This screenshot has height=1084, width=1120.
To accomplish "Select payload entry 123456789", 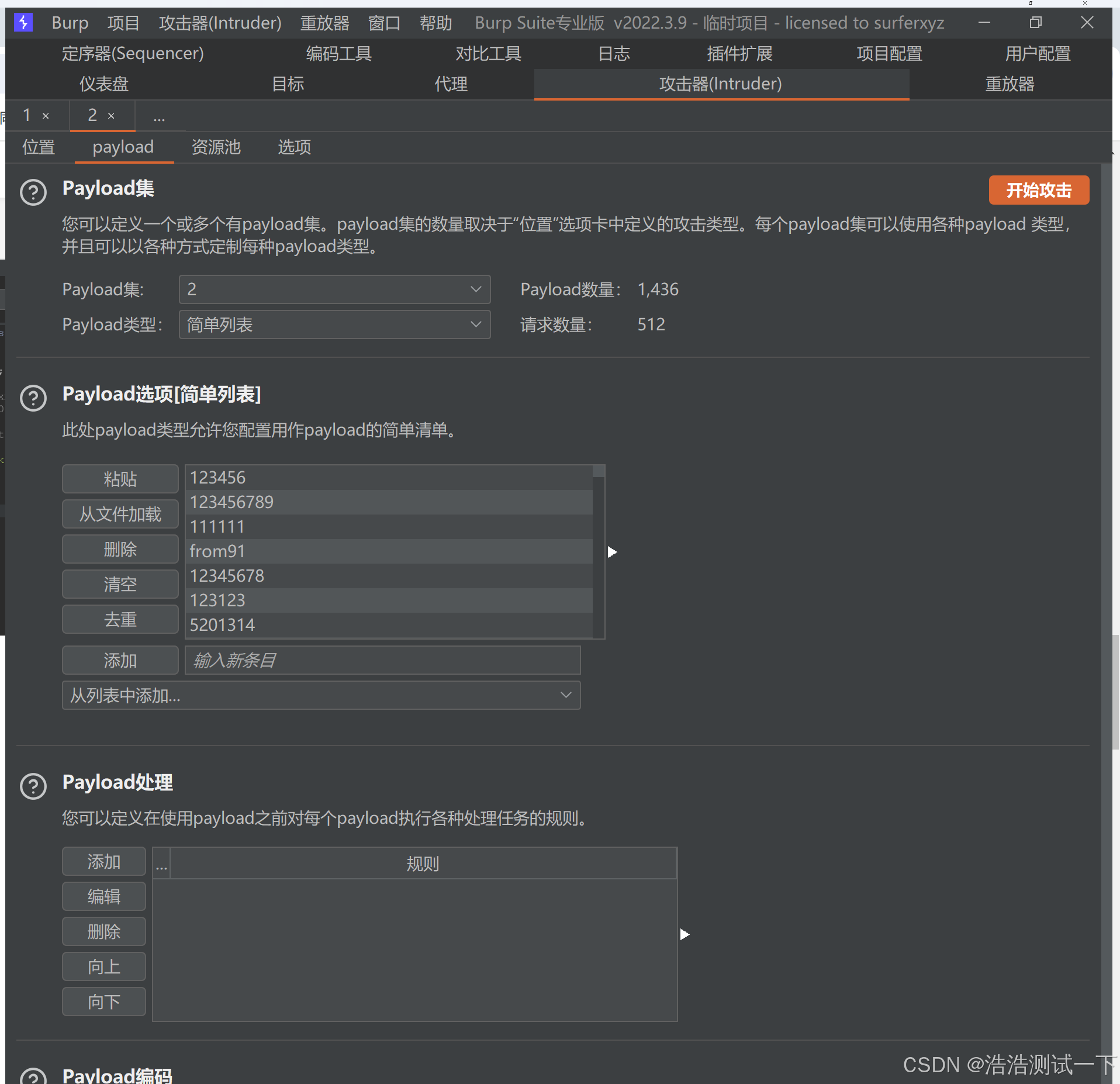I will pyautogui.click(x=389, y=502).
